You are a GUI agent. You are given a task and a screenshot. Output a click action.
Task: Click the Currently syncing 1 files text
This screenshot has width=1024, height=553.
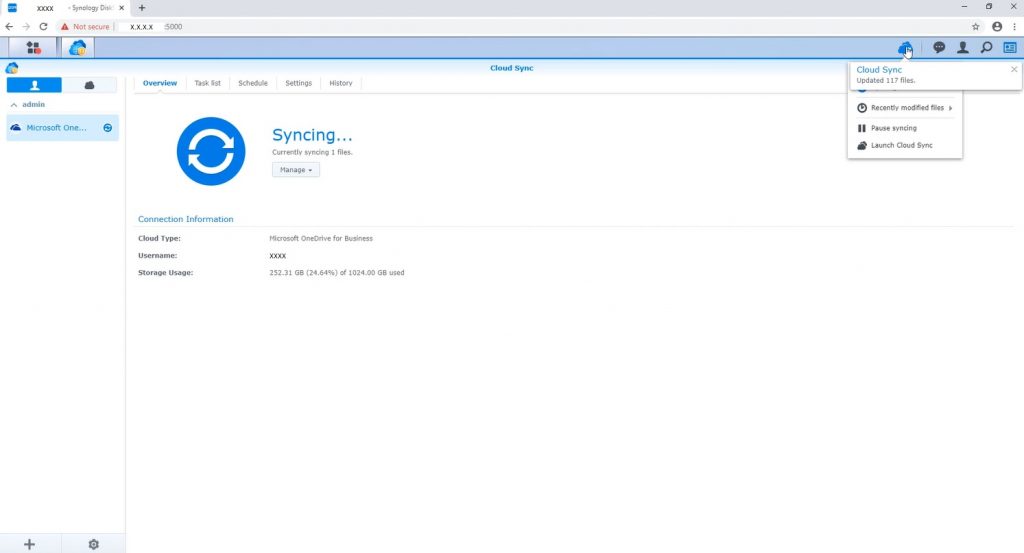tap(312, 152)
